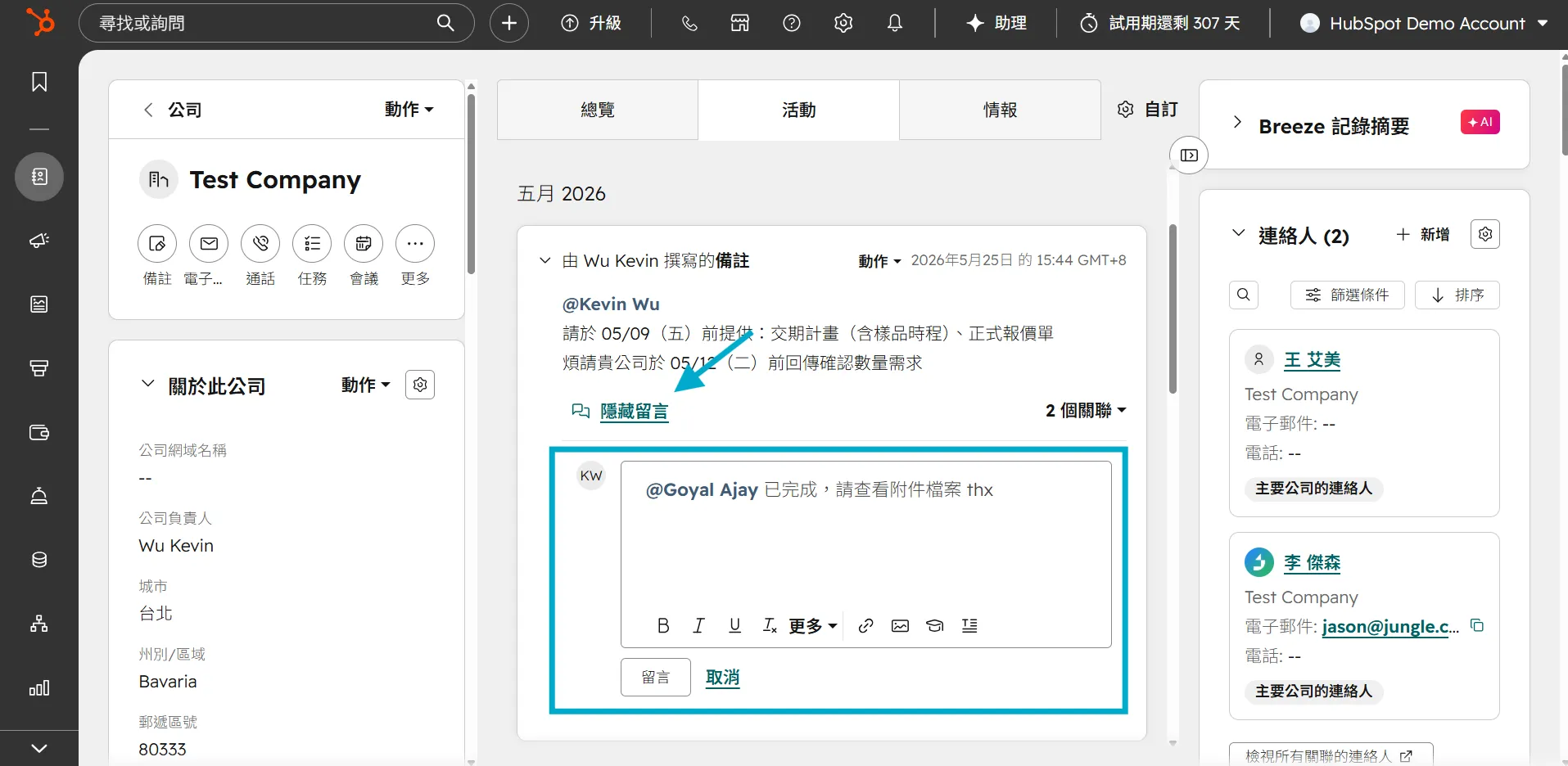Insert an image in comment editor

pos(900,626)
